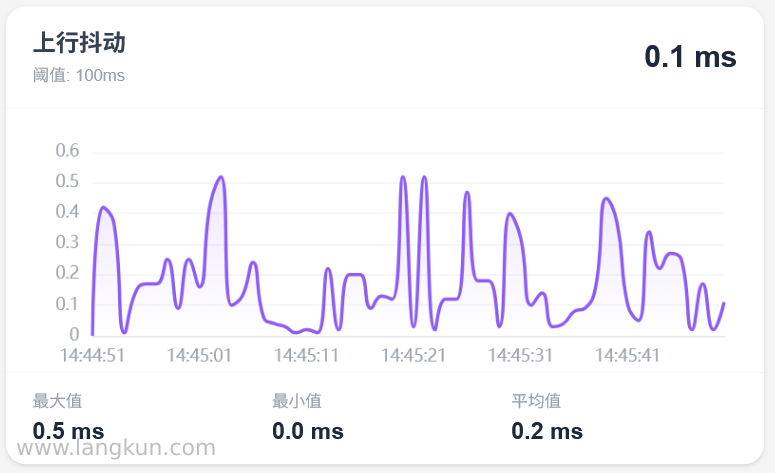Click the 0.5 y-axis label
The image size is (775, 473).
[67, 181]
